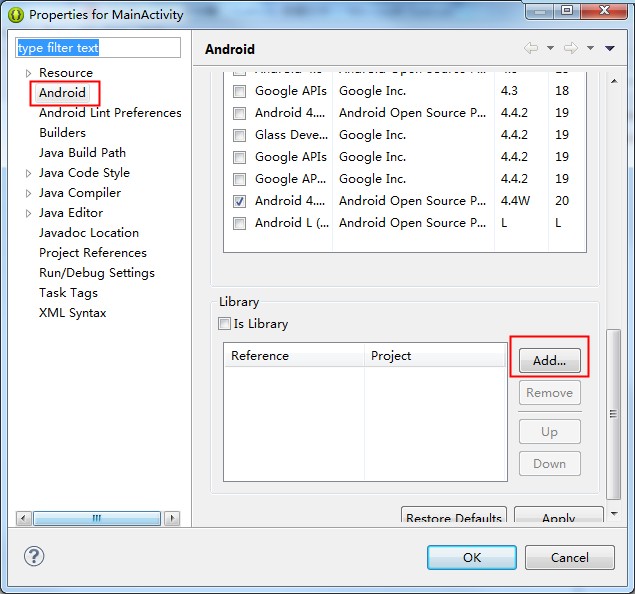The width and height of the screenshot is (635, 594).
Task: Click the Properties dialog title bar icon
Action: pyautogui.click(x=16, y=15)
